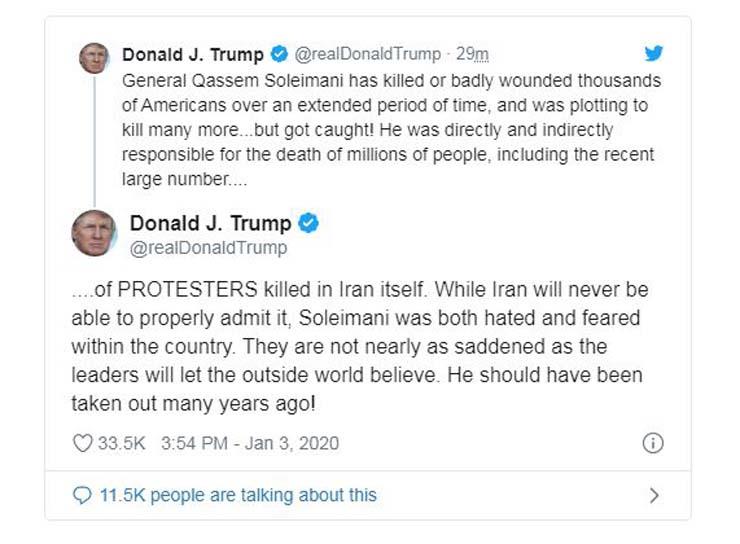This screenshot has height=544, width=740.
Task: Open the @realDonaldTrump handle in the parent tweet
Action: click(367, 54)
